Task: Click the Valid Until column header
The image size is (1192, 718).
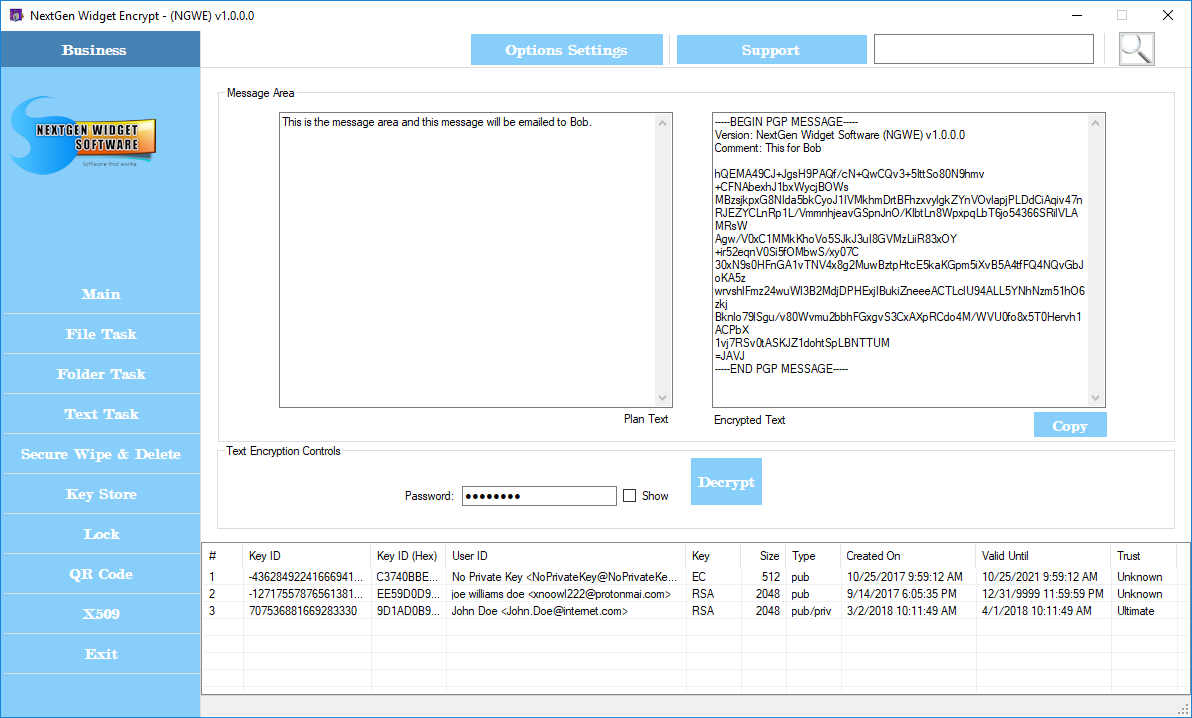Action: (1043, 556)
